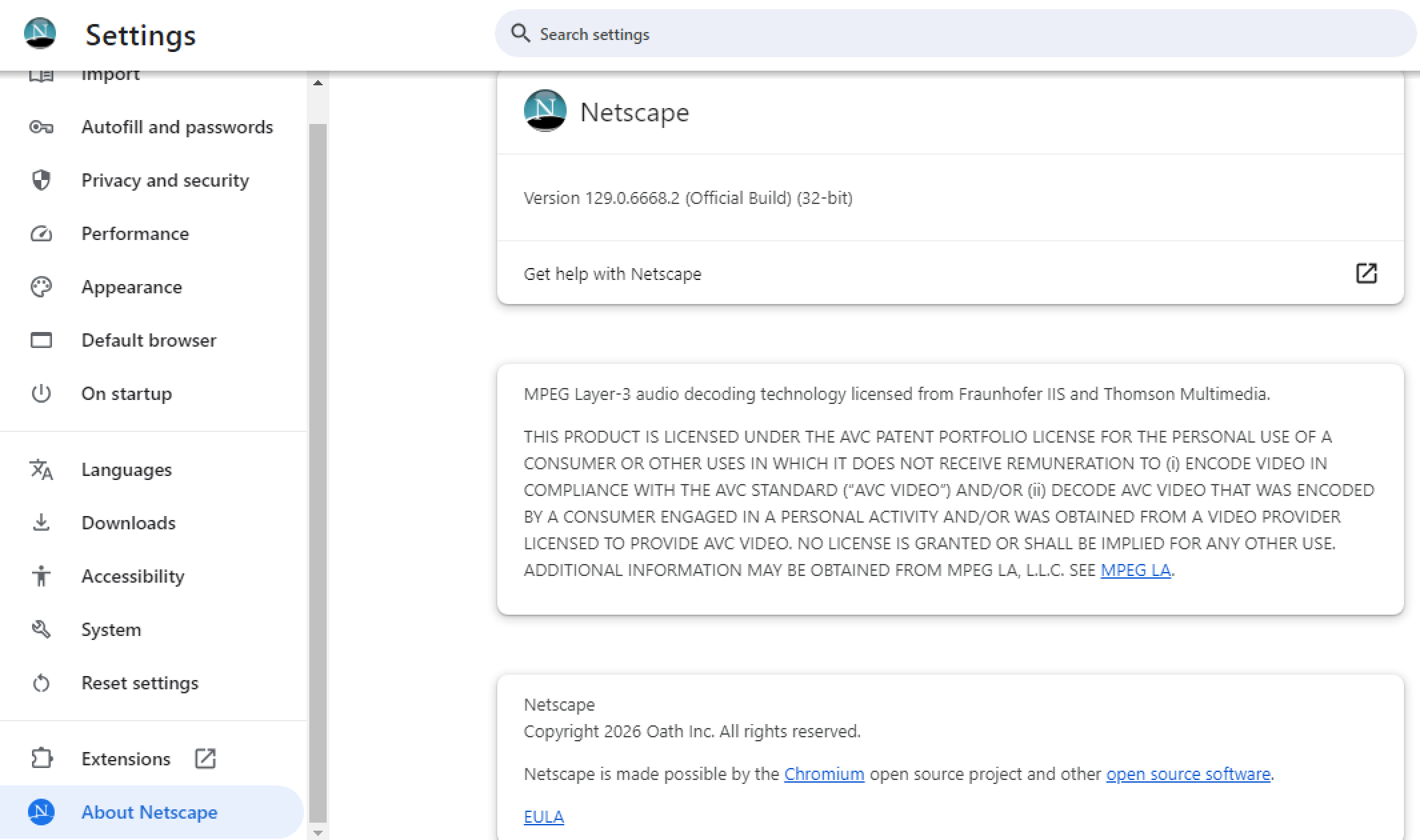Viewport: 1420px width, 840px height.
Task: Click the Downloads arrow icon
Action: coord(41,523)
